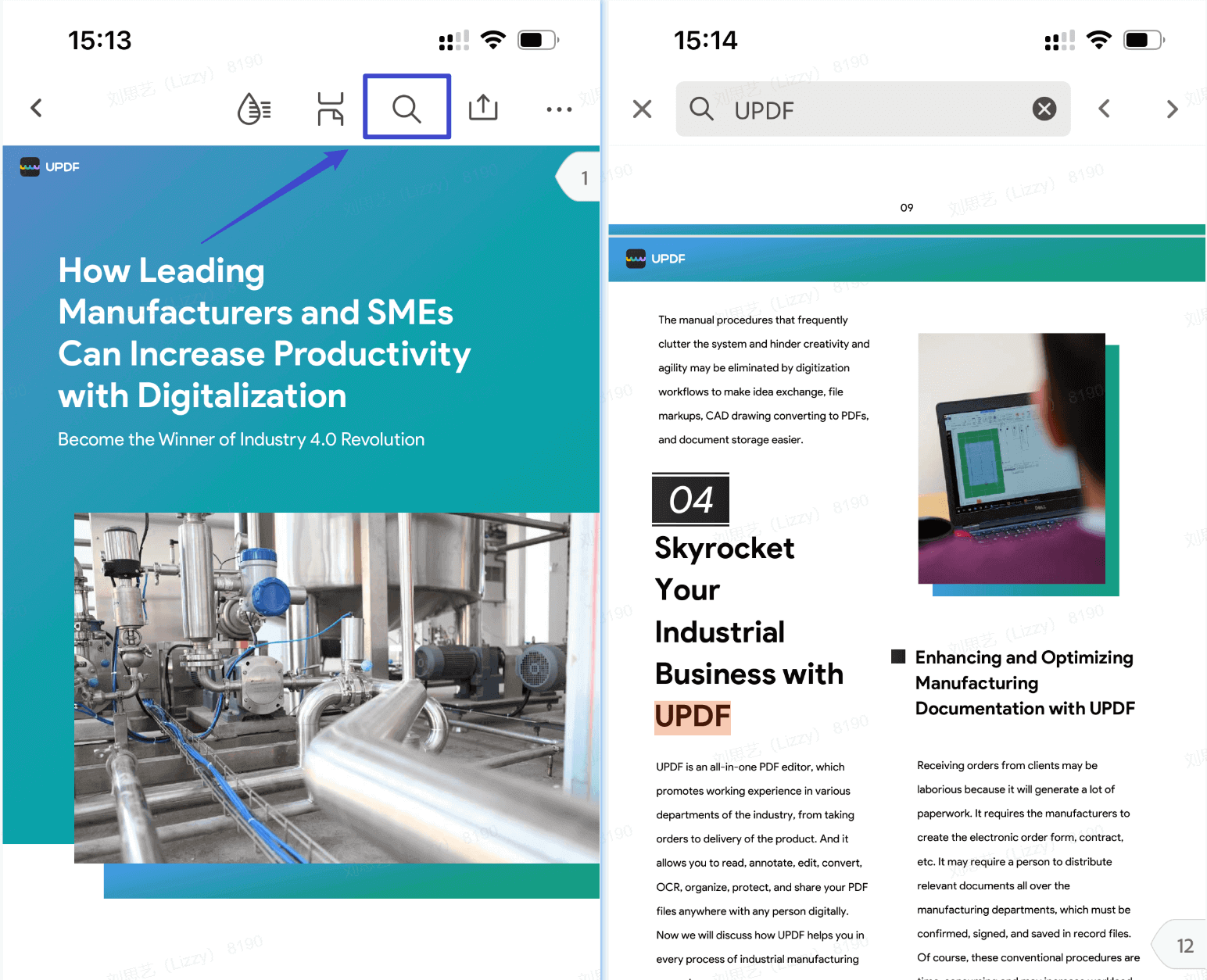
Task: Select the annotation markup icon
Action: 253,108
